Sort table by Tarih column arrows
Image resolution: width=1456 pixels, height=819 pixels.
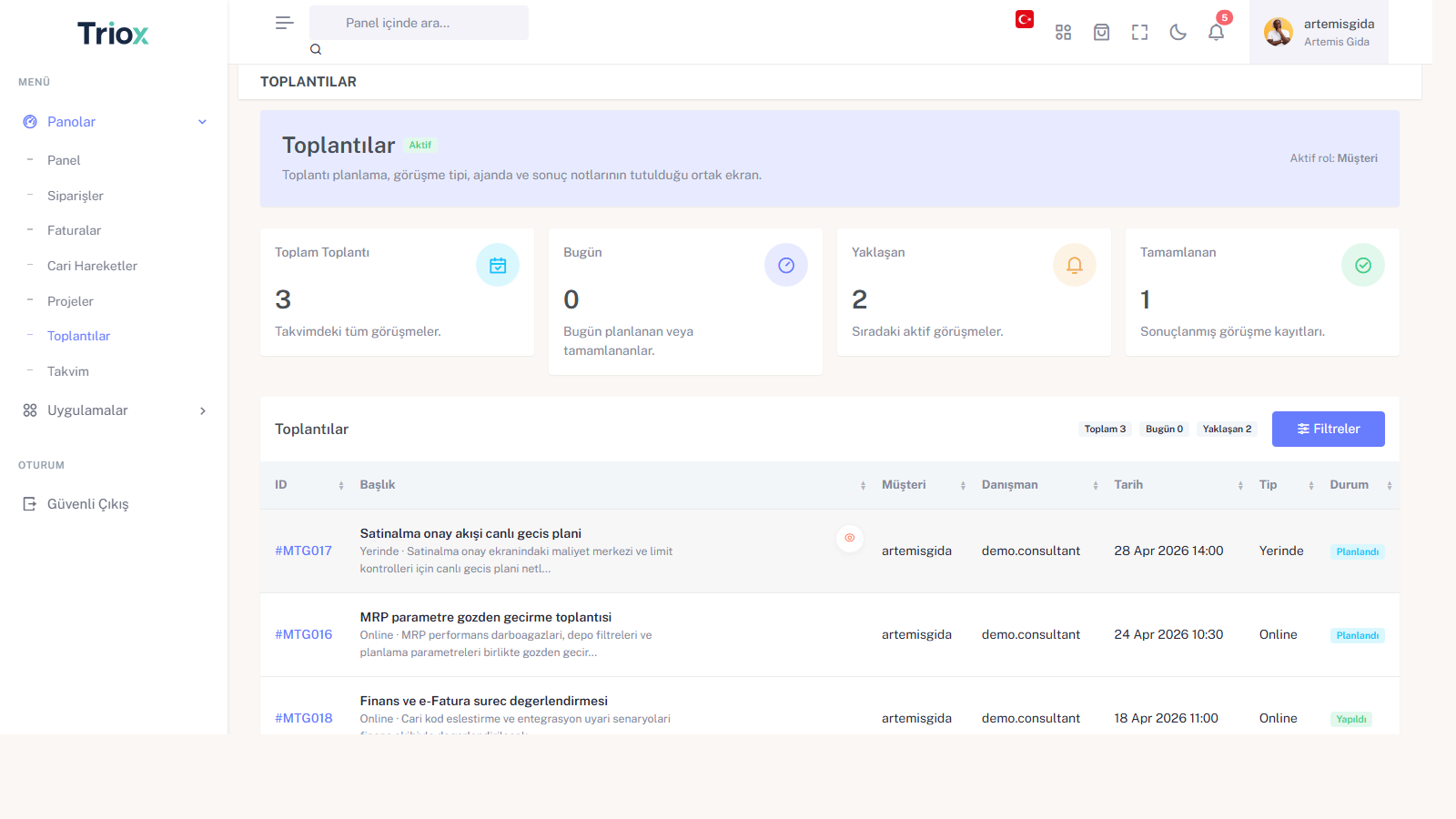tap(1240, 486)
